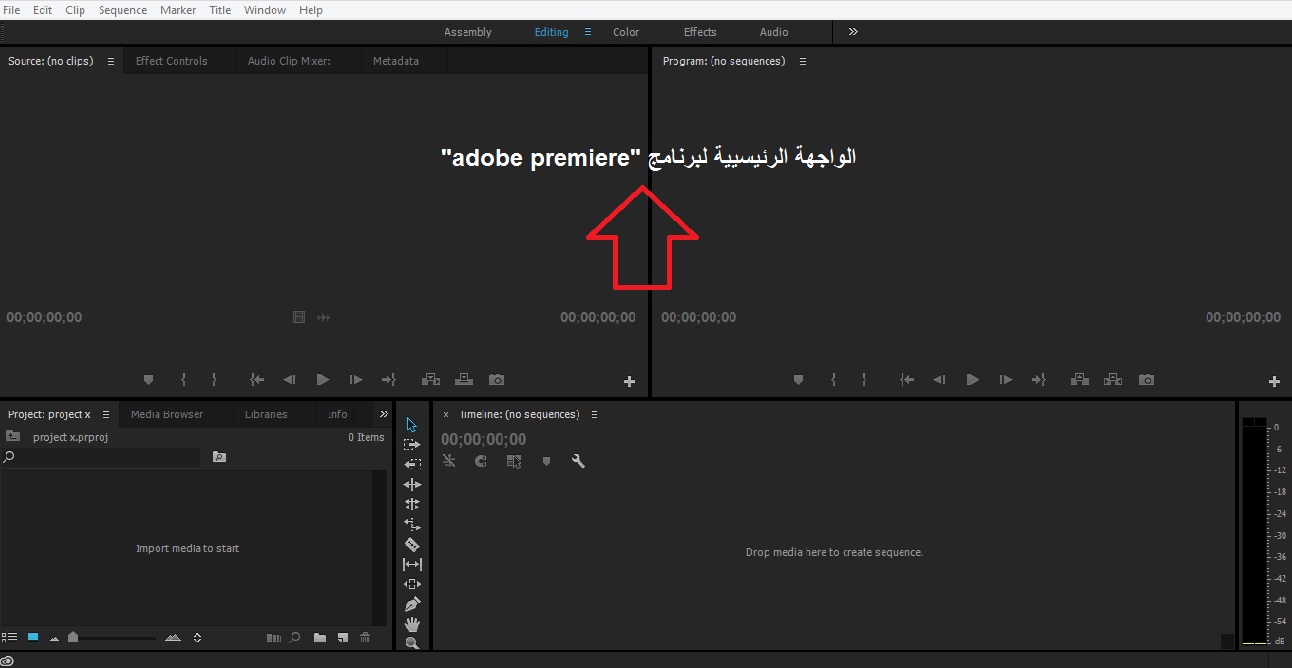The image size is (1292, 668).
Task: Switch Project panel to Icon view
Action: point(33,637)
